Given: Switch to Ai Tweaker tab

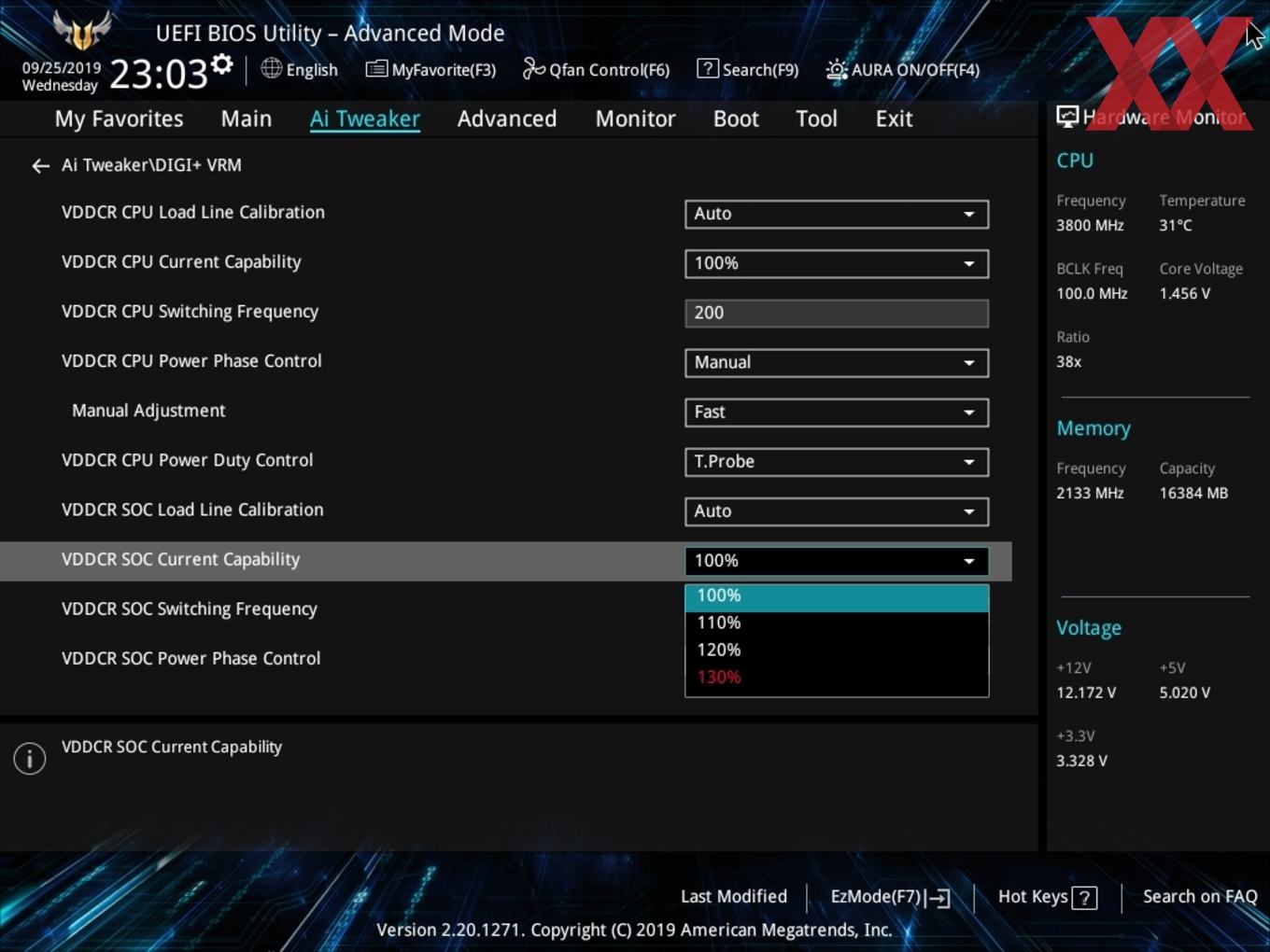Looking at the screenshot, I should point(365,119).
